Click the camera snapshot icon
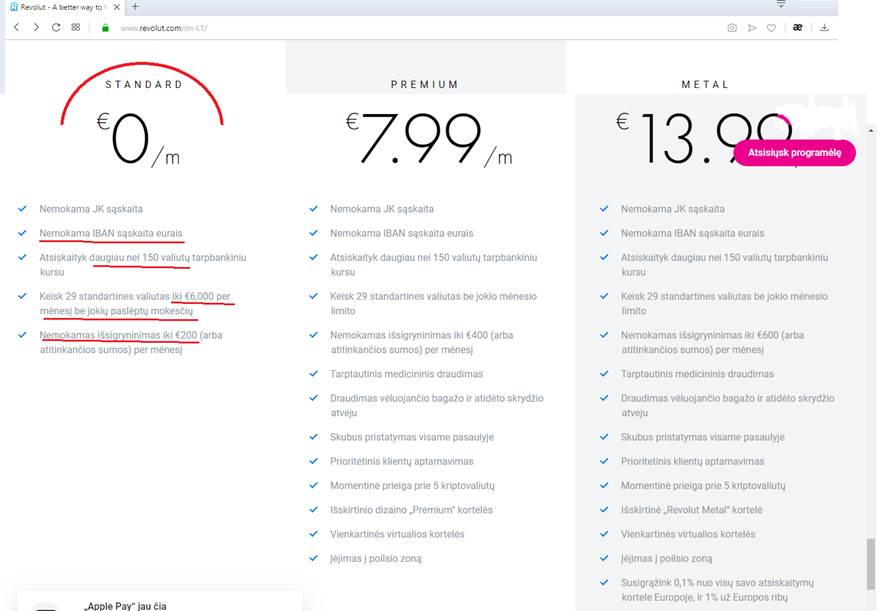 pos(732,27)
